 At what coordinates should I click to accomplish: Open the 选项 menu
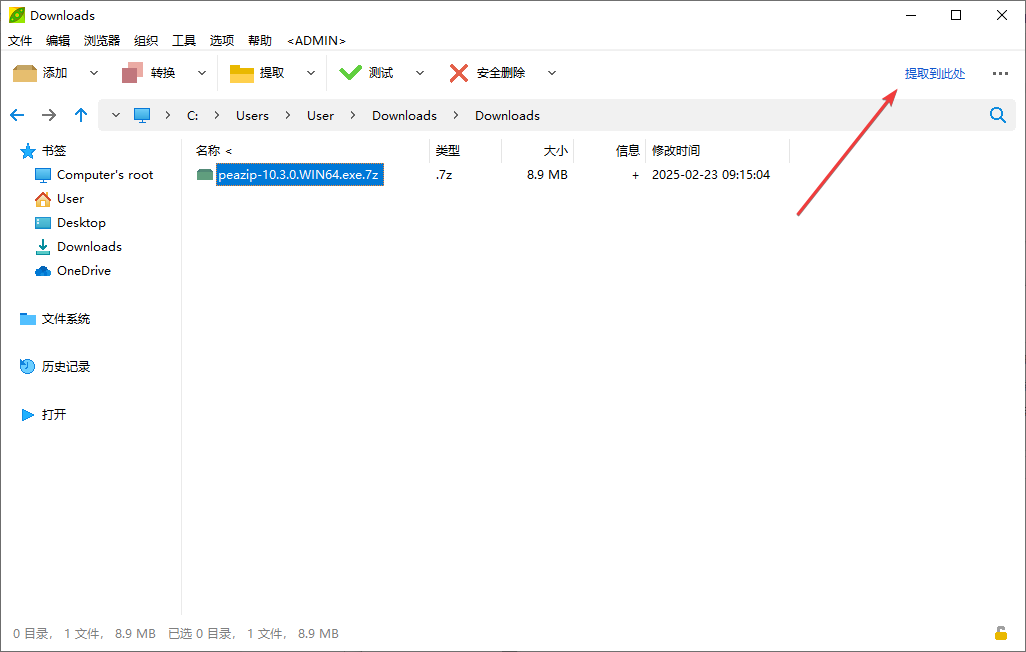(221, 40)
